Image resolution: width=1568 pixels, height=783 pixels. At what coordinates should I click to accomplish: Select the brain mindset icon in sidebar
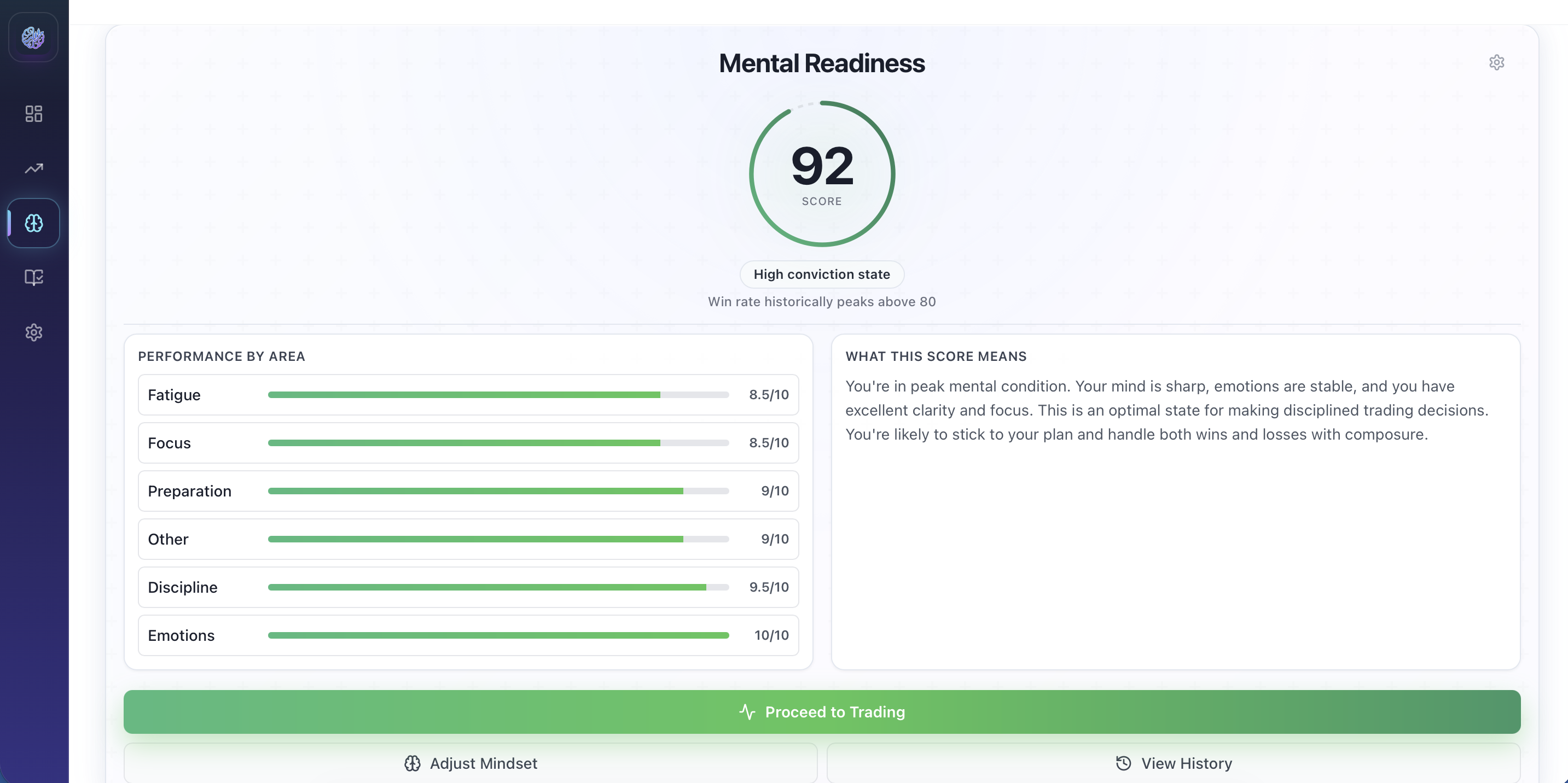(x=33, y=223)
